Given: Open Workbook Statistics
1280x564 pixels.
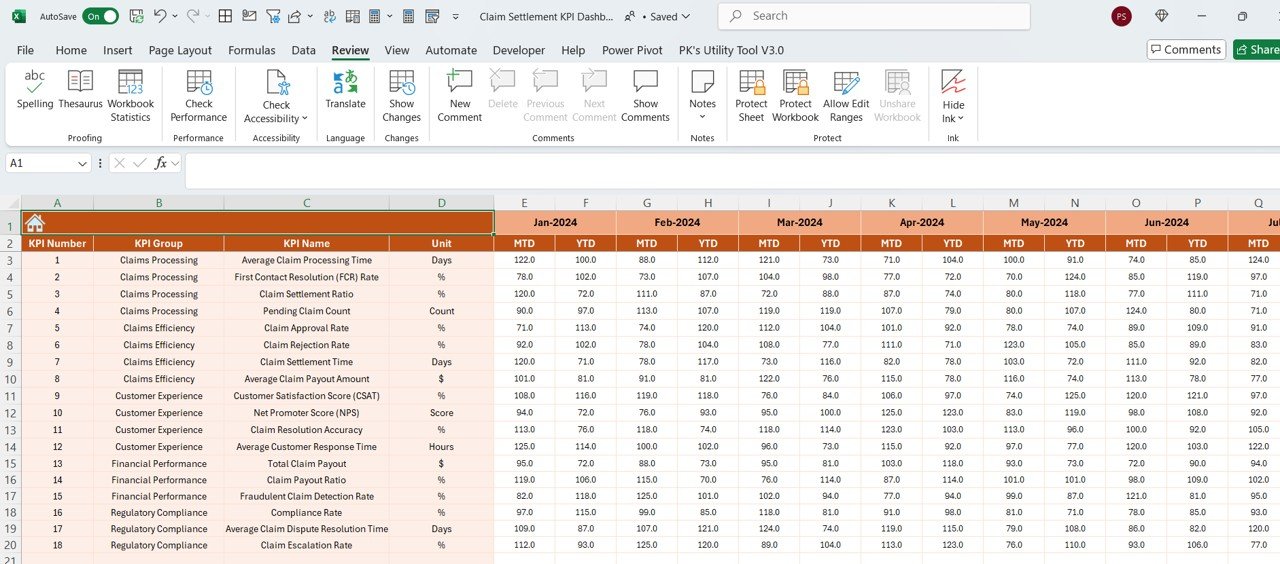Looking at the screenshot, I should click(130, 96).
